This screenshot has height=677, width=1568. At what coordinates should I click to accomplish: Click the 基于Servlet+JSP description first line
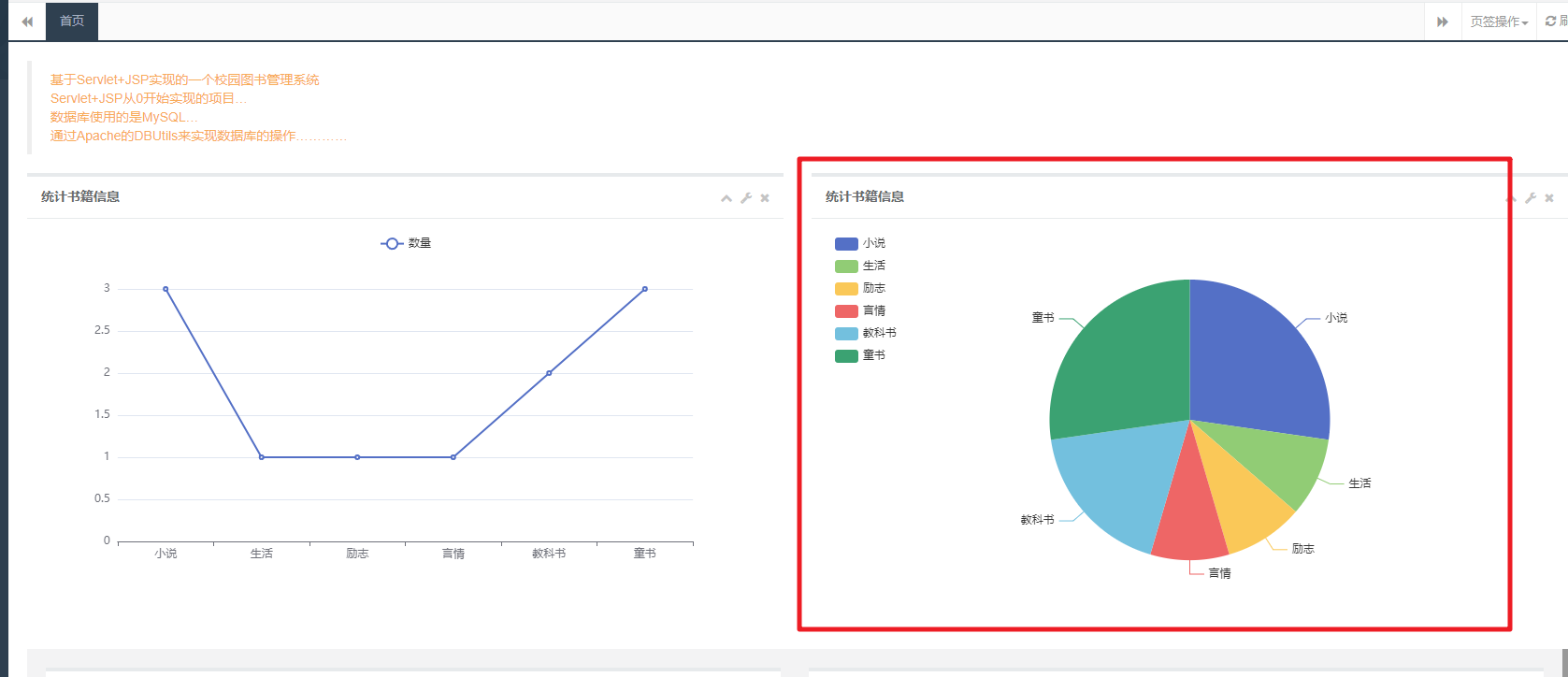pyautogui.click(x=185, y=80)
